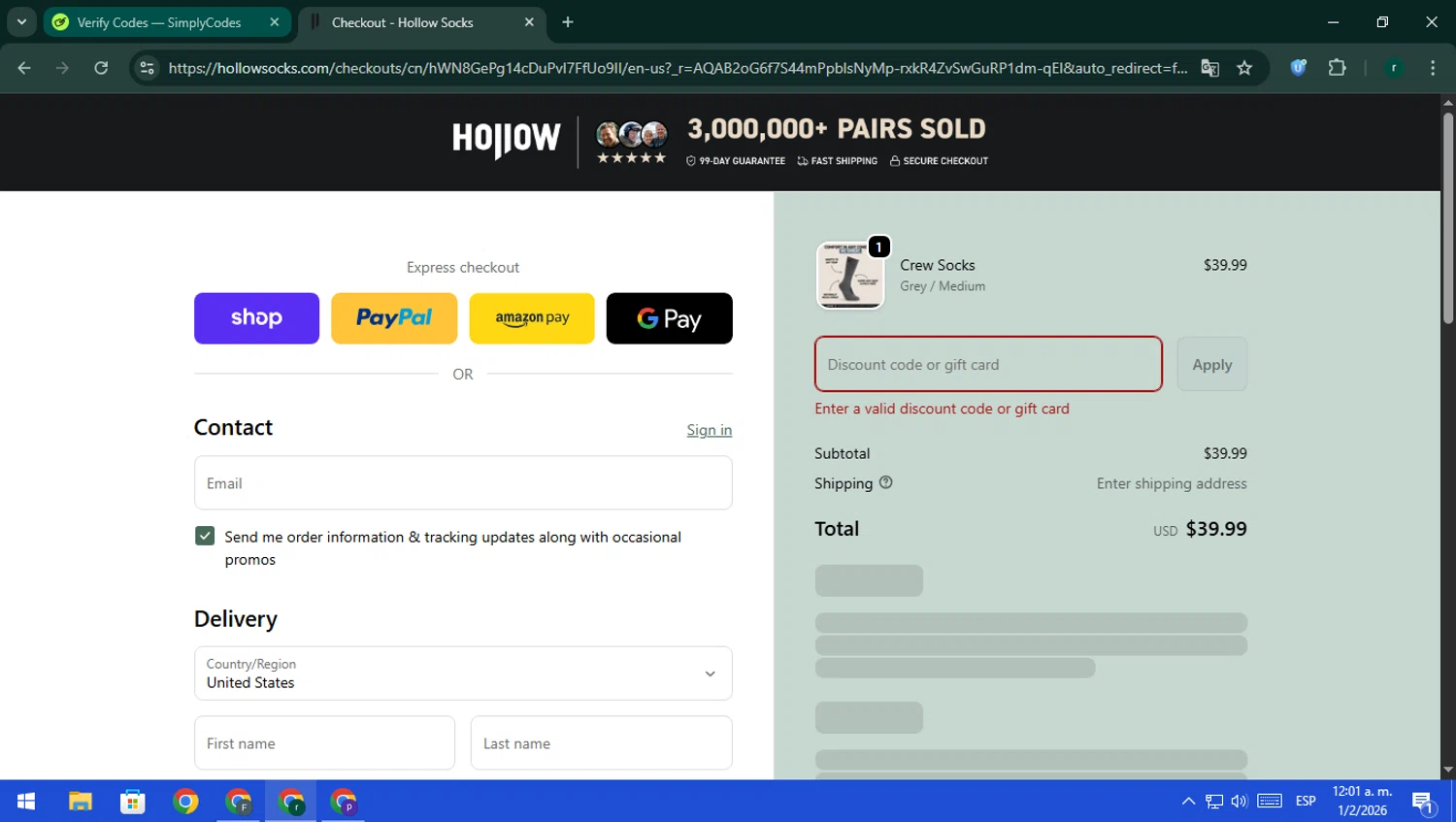This screenshot has width=1456, height=822.
Task: Click the browser forward arrow
Action: [62, 68]
